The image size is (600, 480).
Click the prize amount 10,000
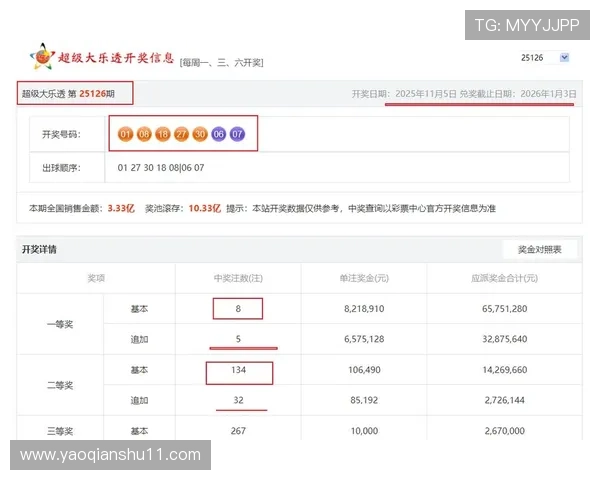tap(364, 431)
